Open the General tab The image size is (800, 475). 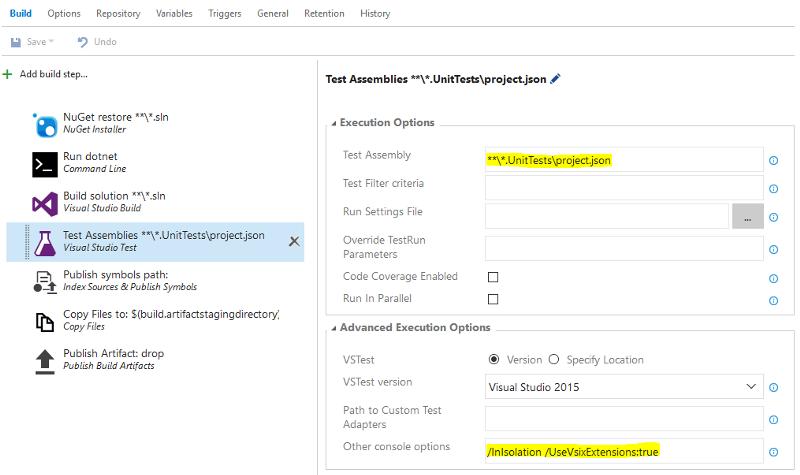coord(272,14)
